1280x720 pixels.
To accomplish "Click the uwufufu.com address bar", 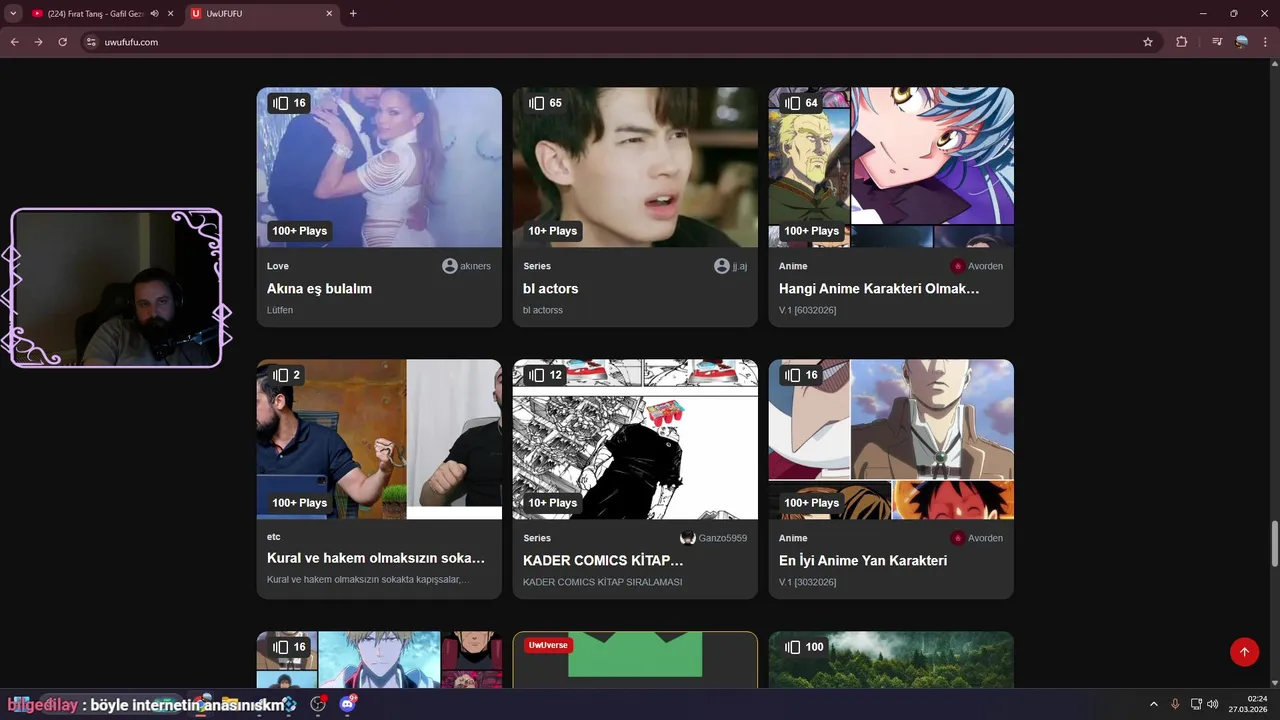I will coord(620,42).
